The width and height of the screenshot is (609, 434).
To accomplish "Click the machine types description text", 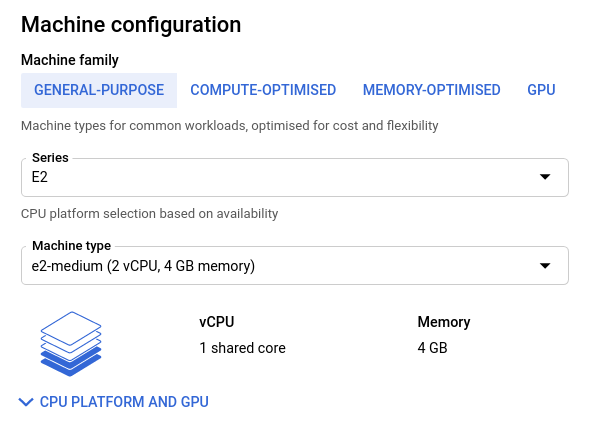I will click(229, 126).
